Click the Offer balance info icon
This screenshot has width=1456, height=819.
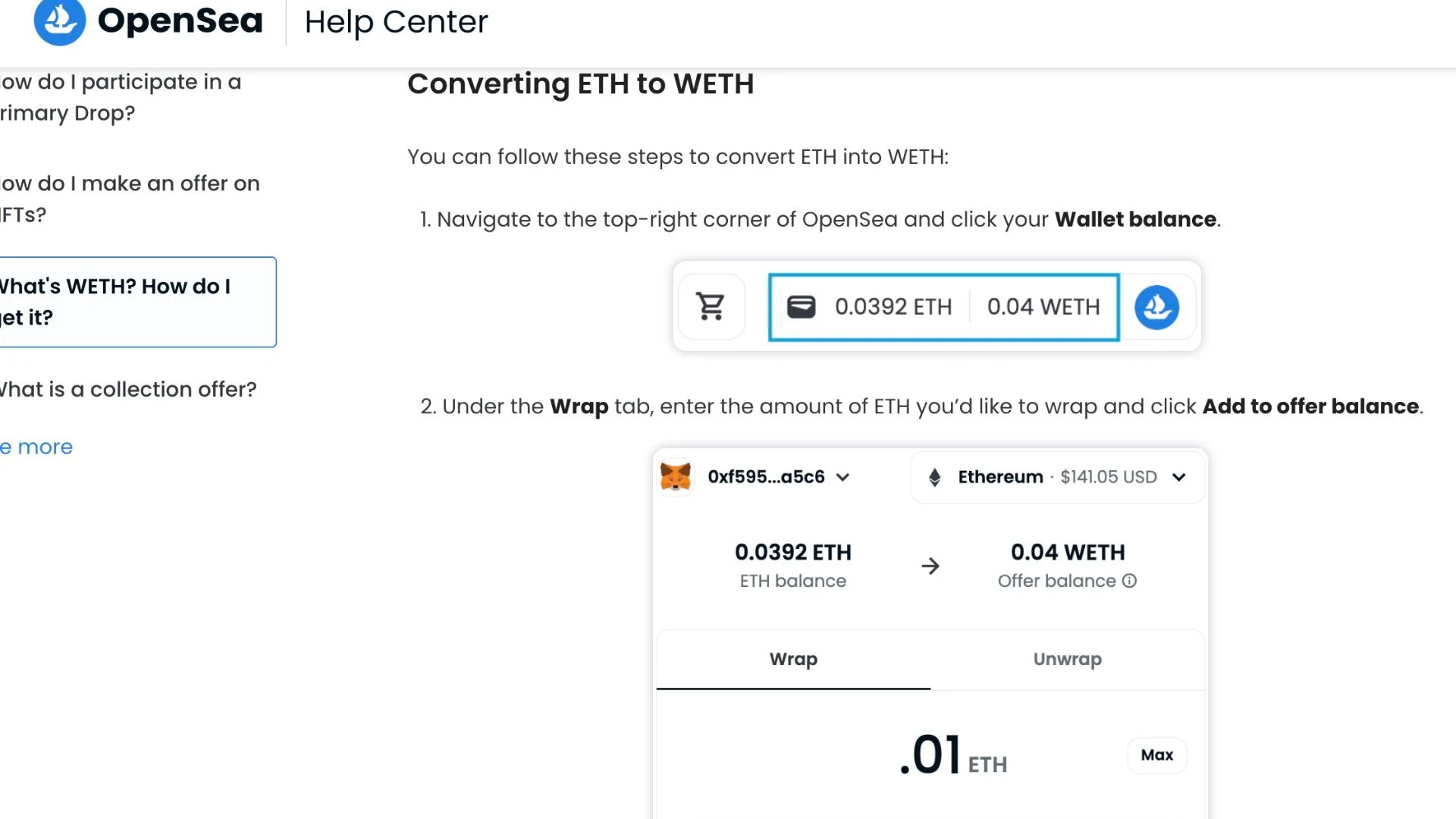[x=1130, y=581]
